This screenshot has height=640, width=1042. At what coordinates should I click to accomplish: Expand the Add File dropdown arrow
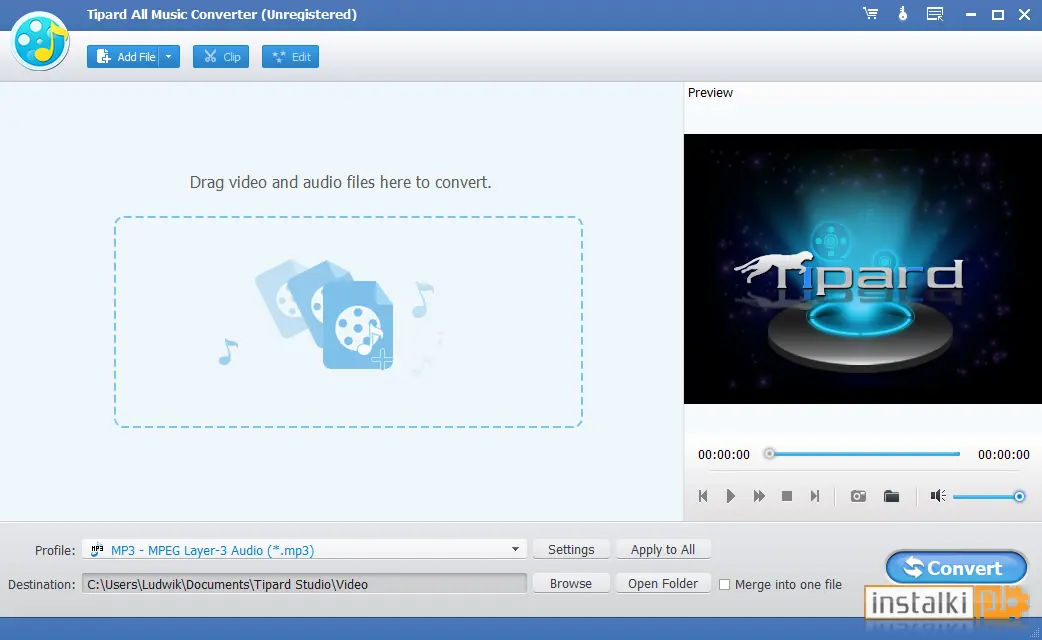pyautogui.click(x=169, y=56)
